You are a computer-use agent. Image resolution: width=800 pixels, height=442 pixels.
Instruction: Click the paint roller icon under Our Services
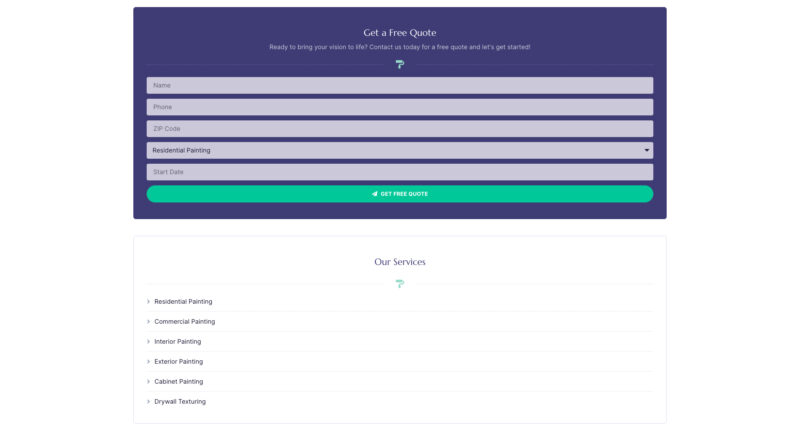click(x=399, y=284)
